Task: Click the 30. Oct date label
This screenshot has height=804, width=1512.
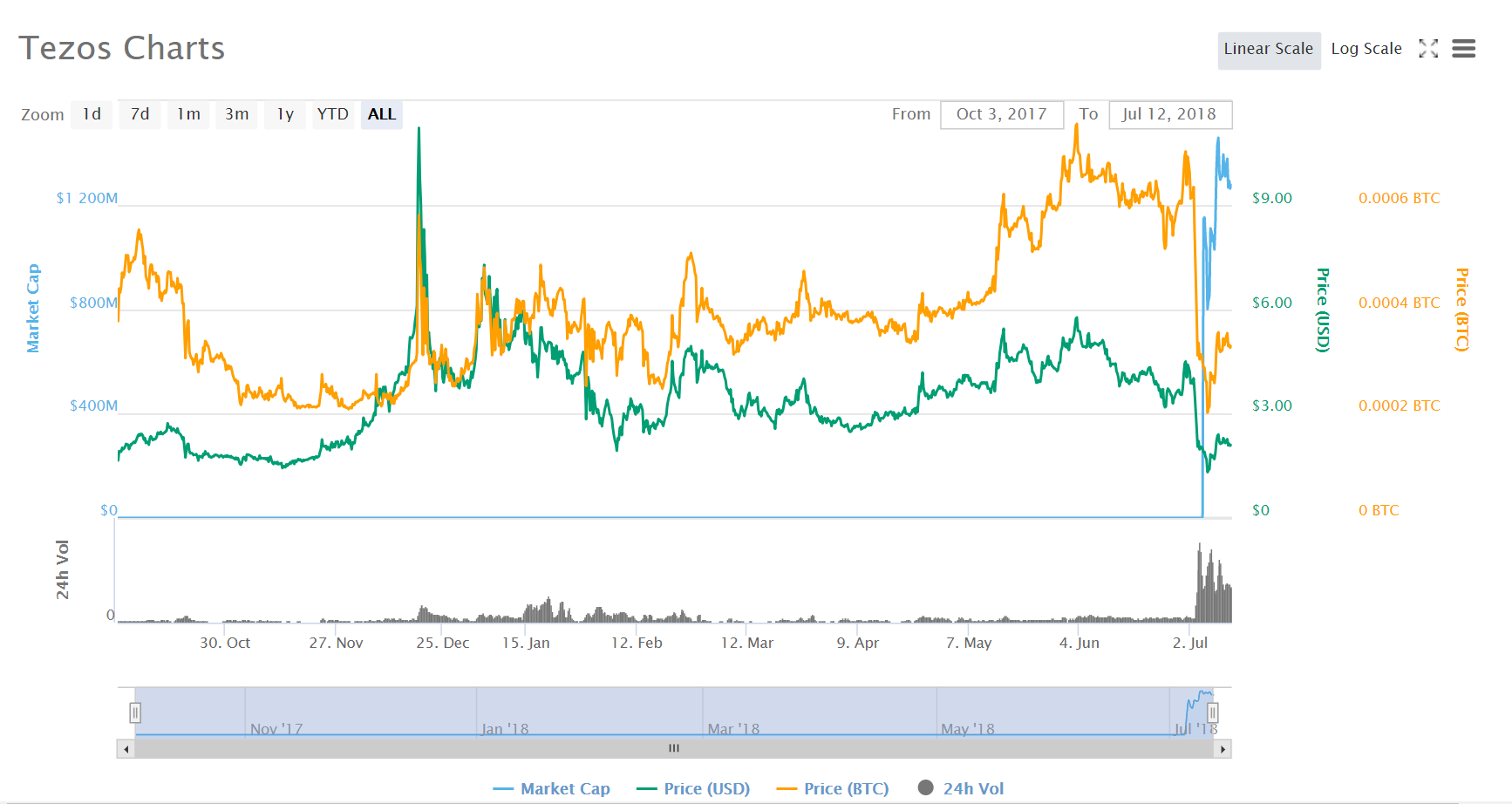Action: [225, 643]
